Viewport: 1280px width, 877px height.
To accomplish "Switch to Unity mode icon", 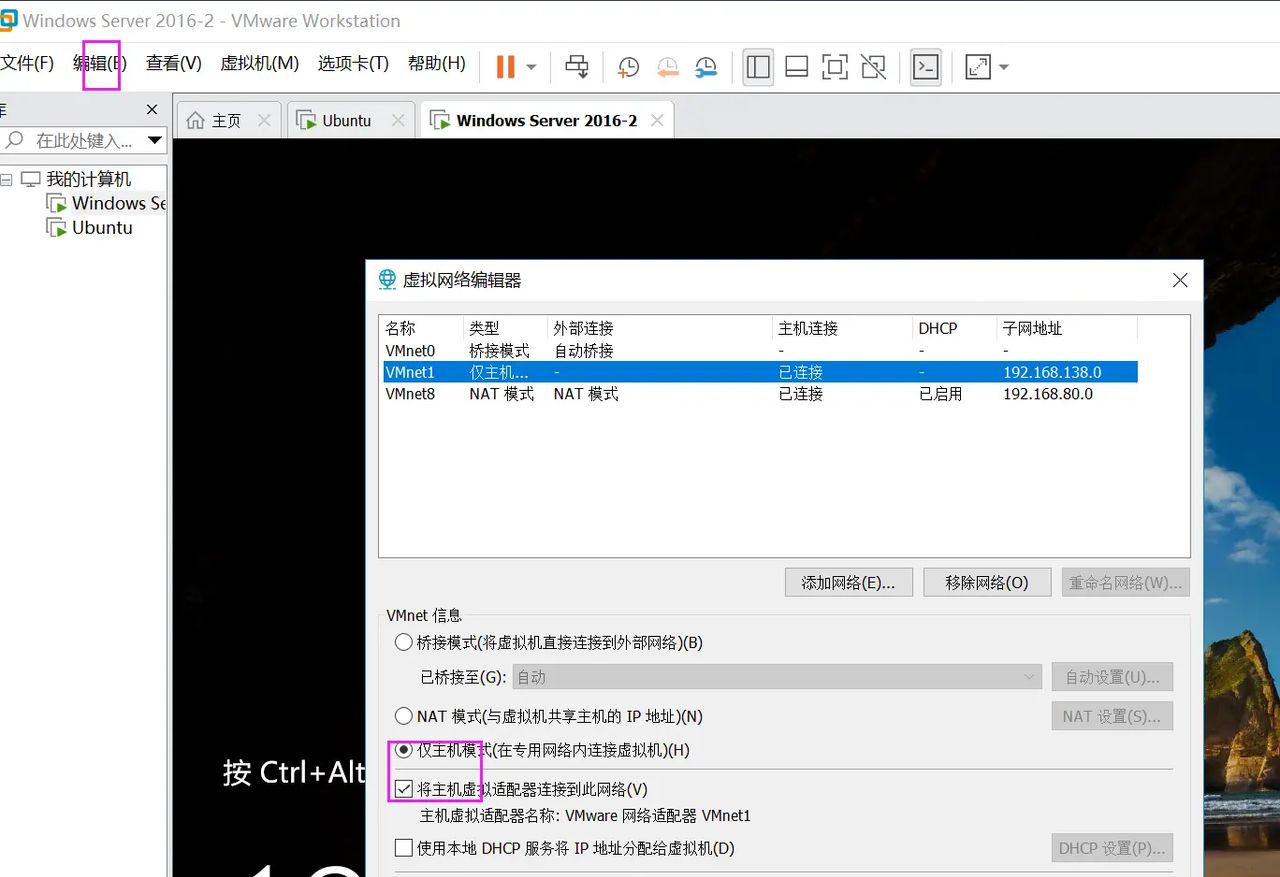I will click(873, 67).
